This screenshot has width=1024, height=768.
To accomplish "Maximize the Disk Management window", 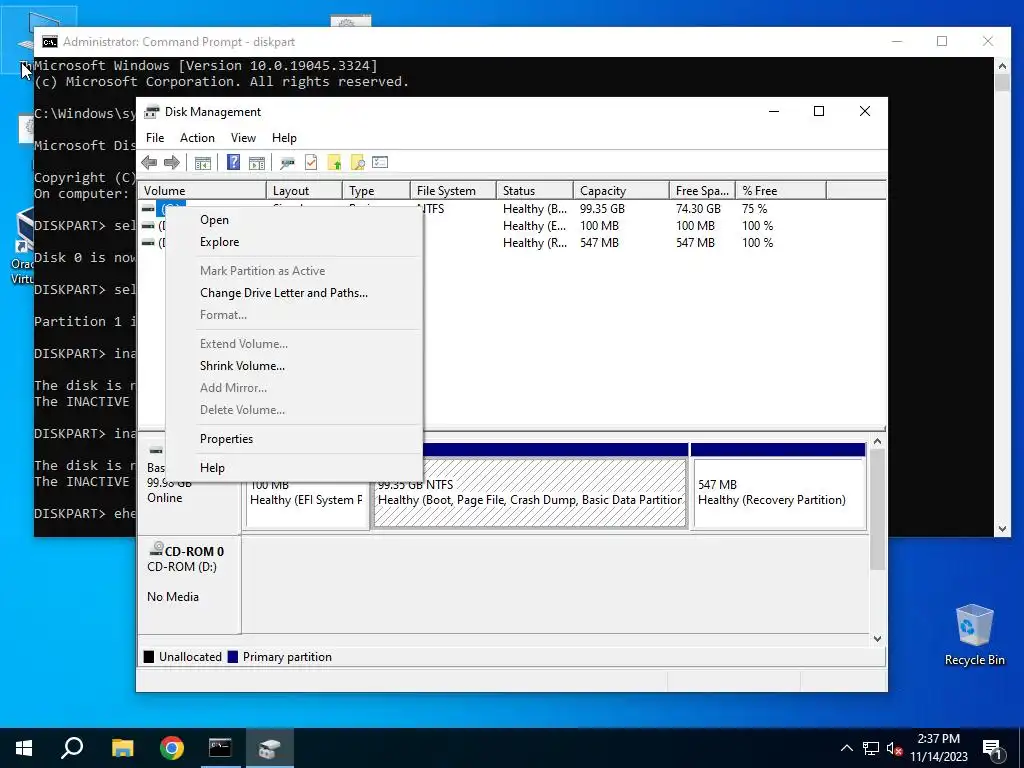I will 818,112.
